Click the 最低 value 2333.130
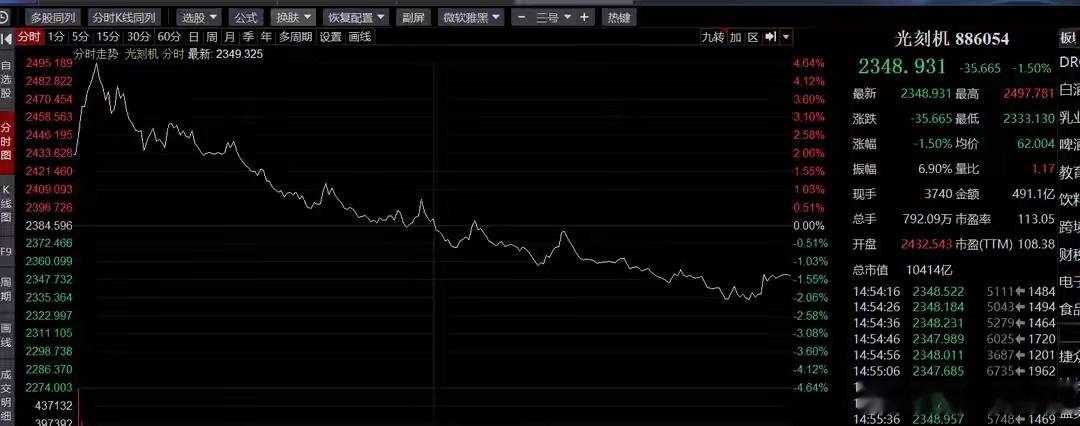The height and width of the screenshot is (426, 1080). tap(1030, 119)
